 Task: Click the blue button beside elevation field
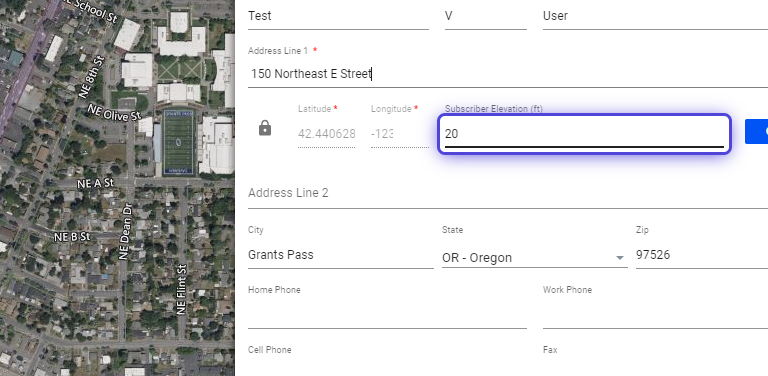point(756,132)
